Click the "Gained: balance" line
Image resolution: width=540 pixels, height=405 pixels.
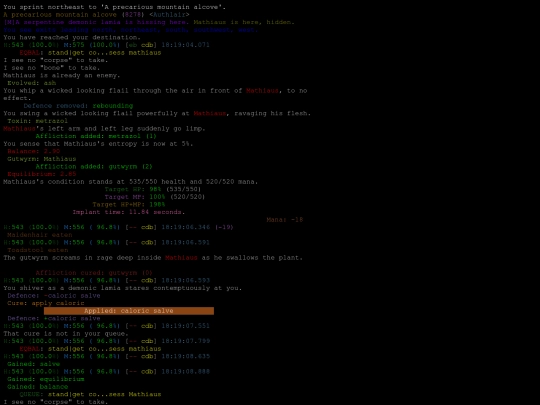tap(38, 386)
